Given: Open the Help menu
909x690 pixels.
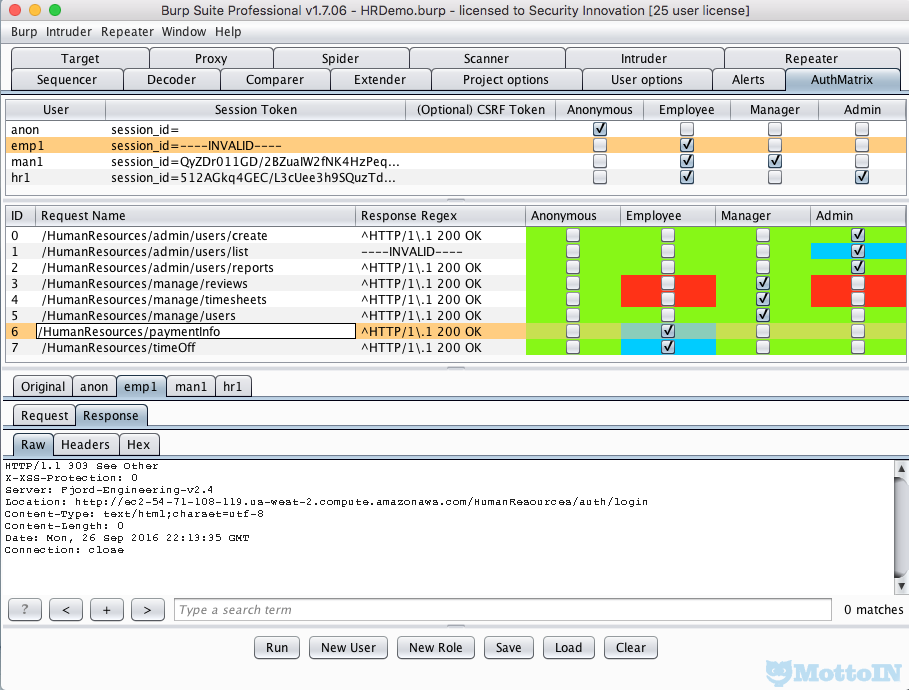Looking at the screenshot, I should click(228, 32).
